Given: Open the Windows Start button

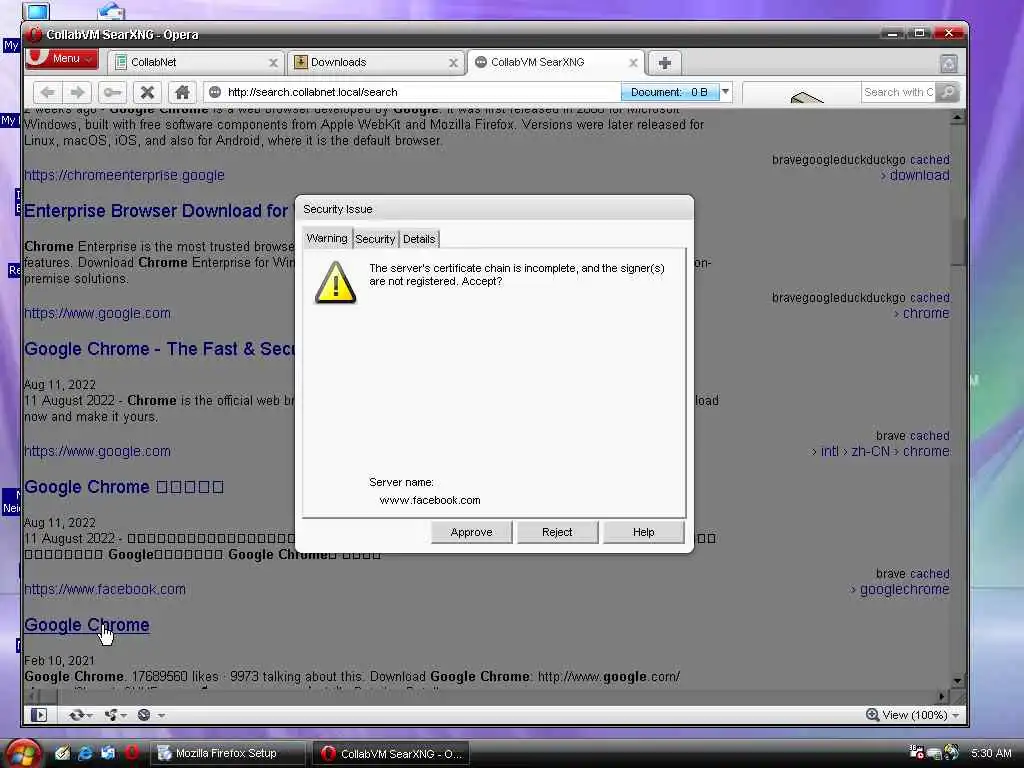Looking at the screenshot, I should point(22,754).
